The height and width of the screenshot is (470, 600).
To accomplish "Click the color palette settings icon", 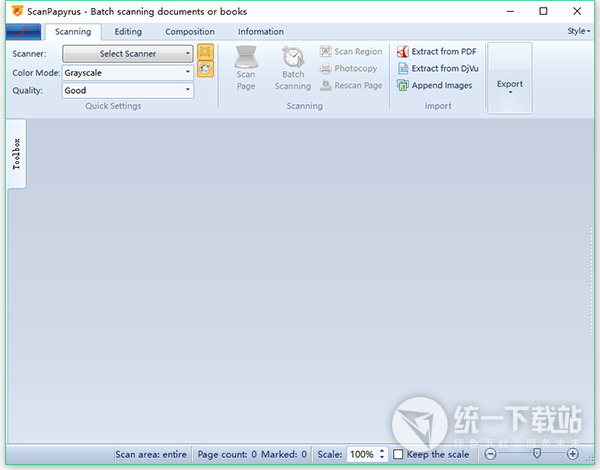I will click(x=205, y=69).
